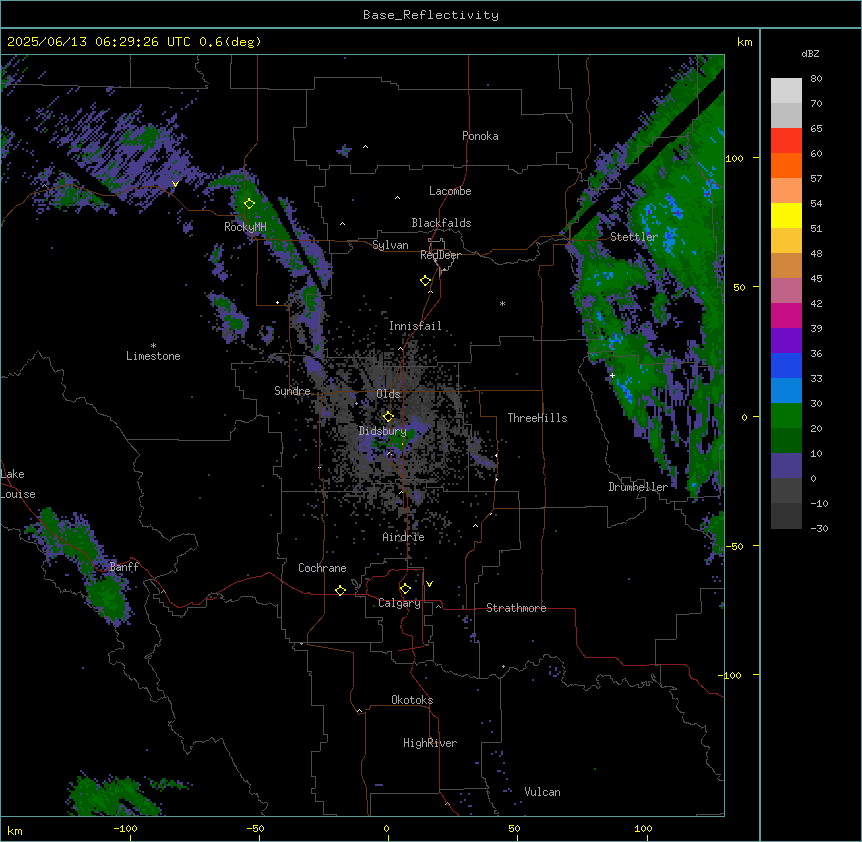Image resolution: width=862 pixels, height=842 pixels.
Task: Click the slate purple 0–10 dBZ swatch
Action: 786,466
